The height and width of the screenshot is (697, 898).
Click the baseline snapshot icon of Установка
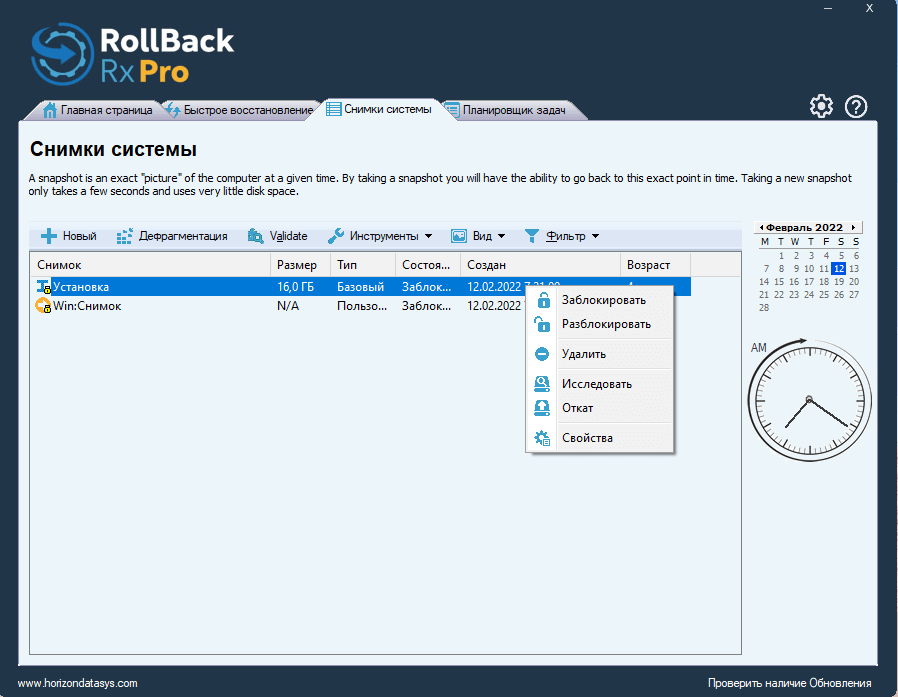[44, 287]
